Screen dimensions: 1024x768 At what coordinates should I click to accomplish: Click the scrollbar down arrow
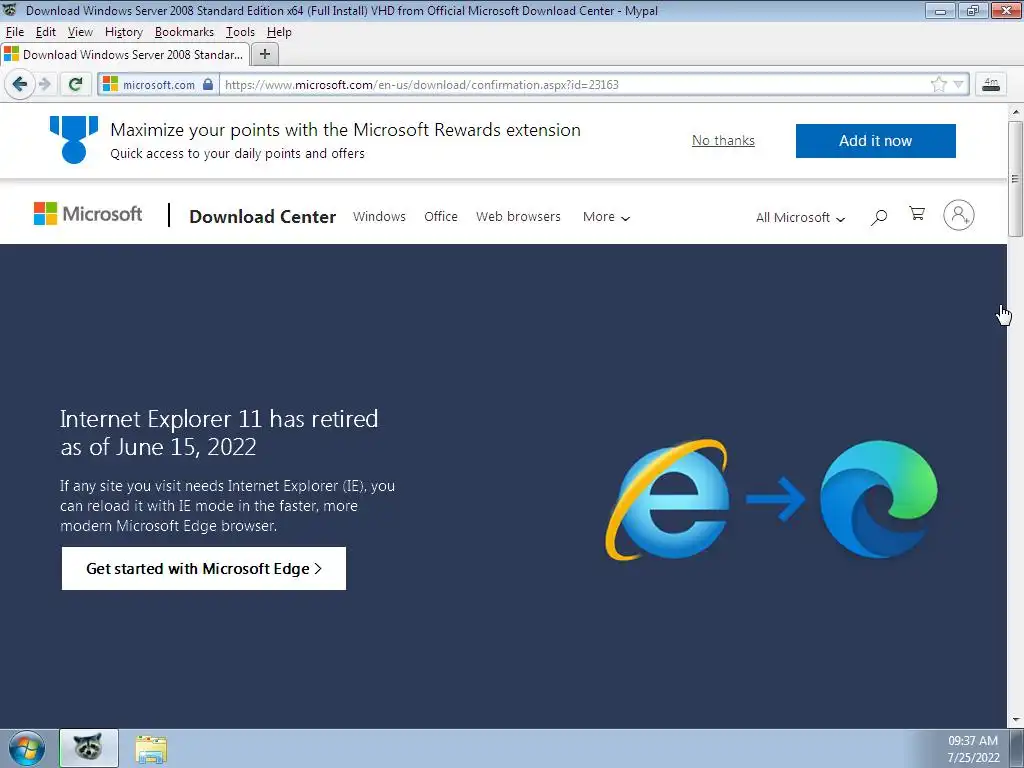1015,720
